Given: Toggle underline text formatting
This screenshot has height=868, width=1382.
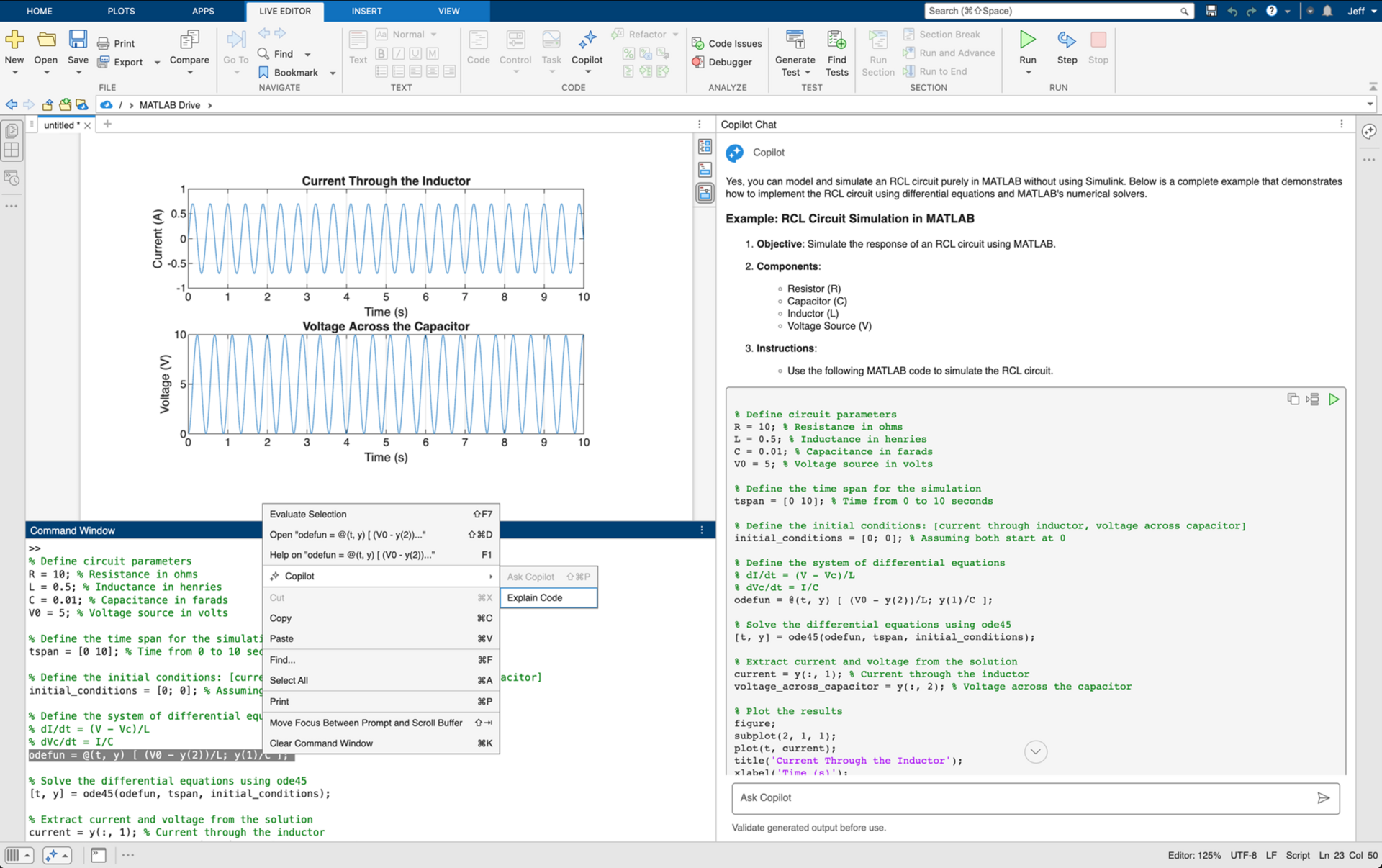Looking at the screenshot, I should [415, 53].
